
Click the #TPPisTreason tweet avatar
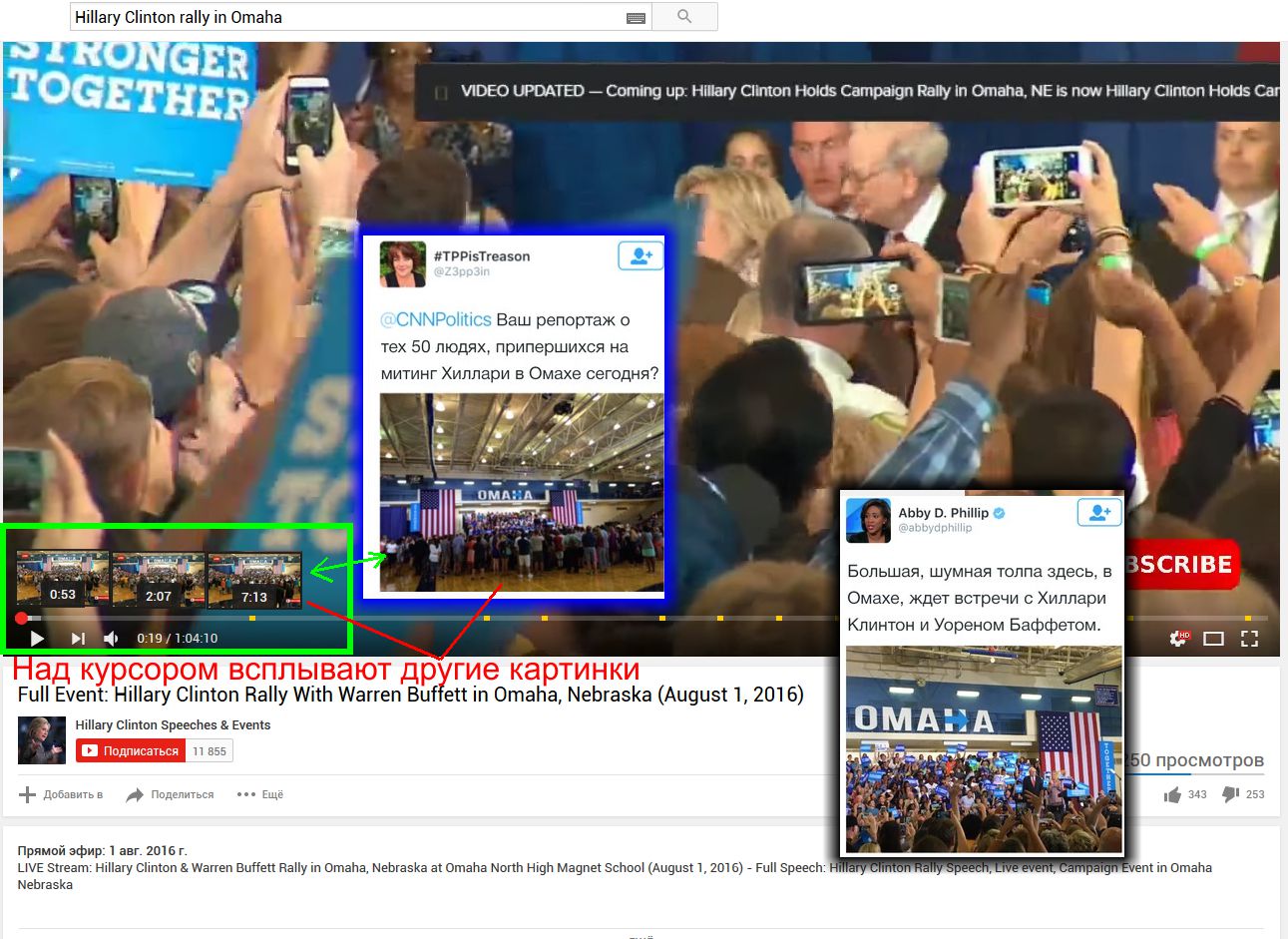(403, 264)
